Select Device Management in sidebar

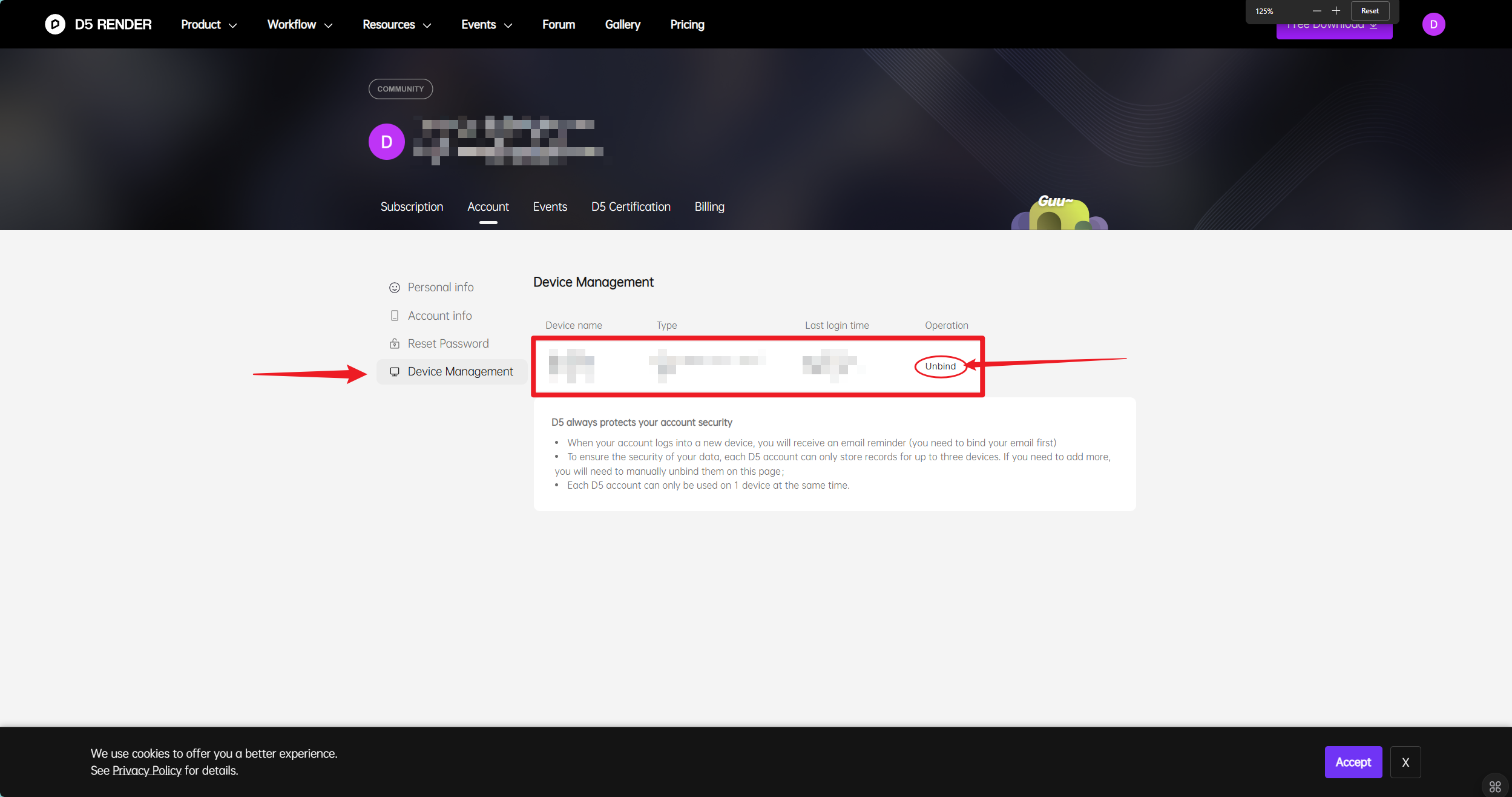(x=452, y=371)
